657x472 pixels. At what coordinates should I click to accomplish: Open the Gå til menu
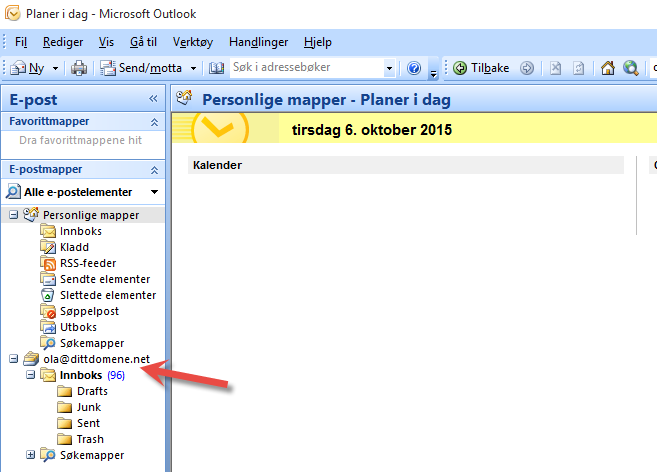coord(143,42)
